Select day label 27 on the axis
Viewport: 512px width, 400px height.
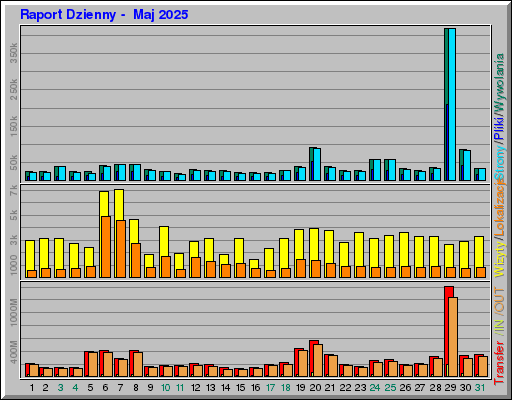click(420, 388)
